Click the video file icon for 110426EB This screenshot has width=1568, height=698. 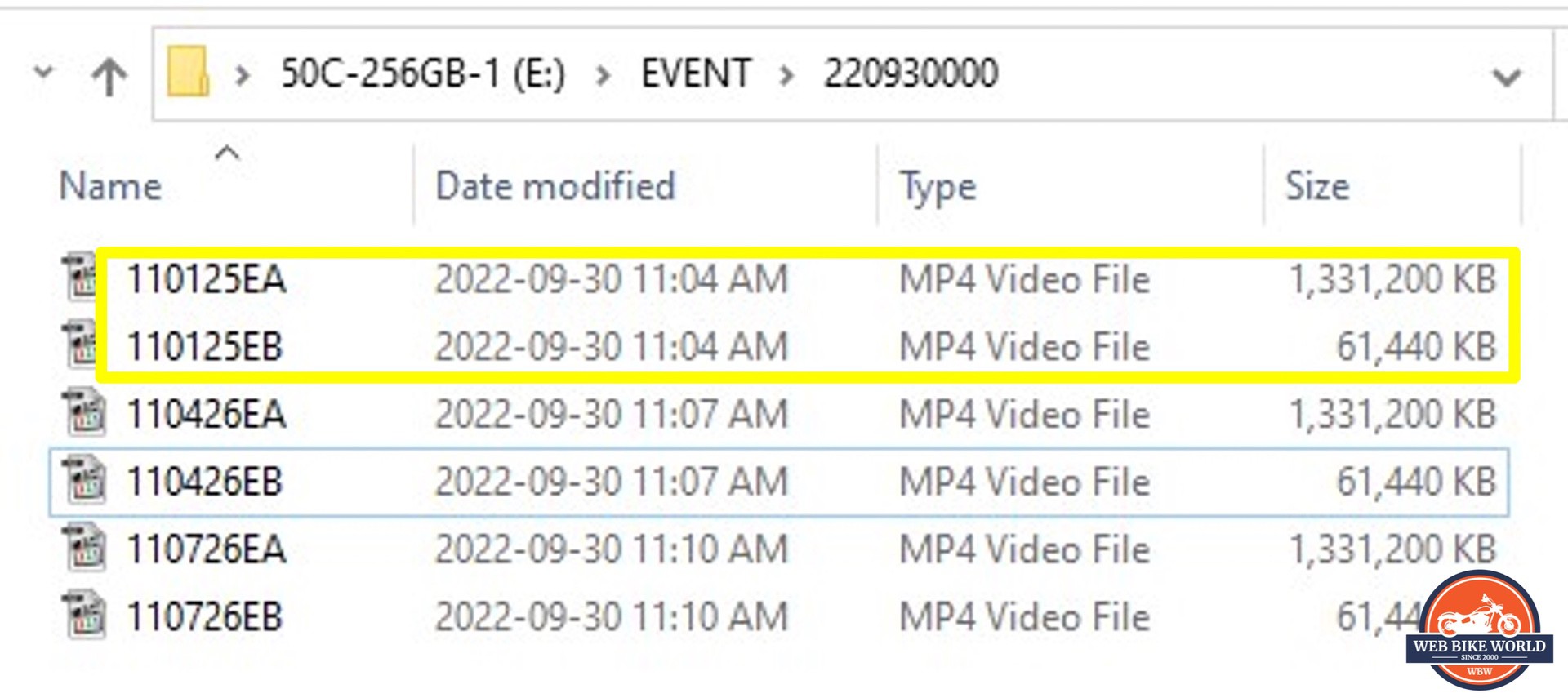click(x=84, y=480)
